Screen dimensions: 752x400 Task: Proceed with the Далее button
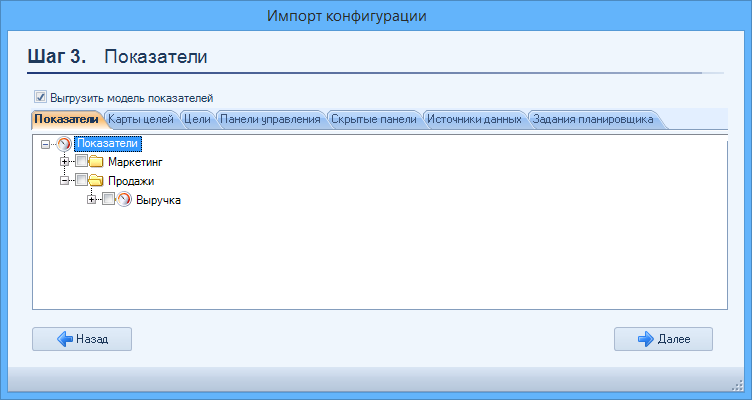pos(663,339)
